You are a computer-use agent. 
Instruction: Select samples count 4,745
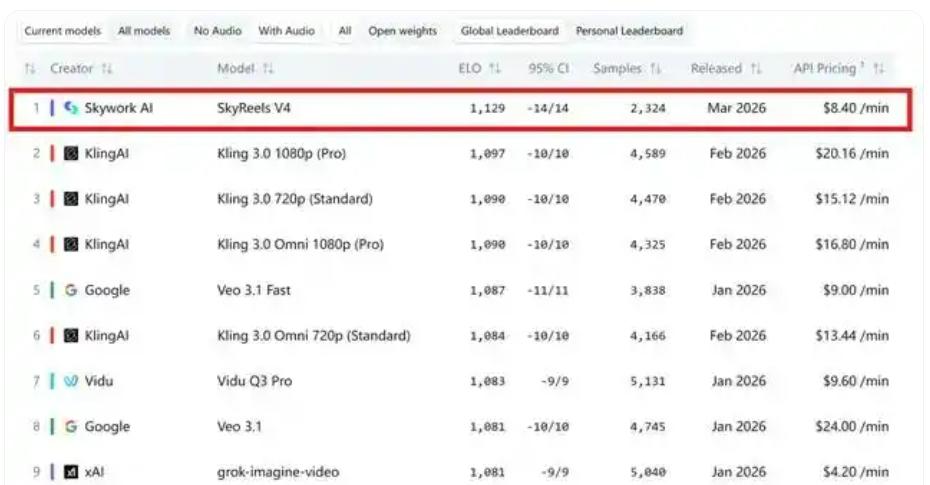click(x=648, y=427)
